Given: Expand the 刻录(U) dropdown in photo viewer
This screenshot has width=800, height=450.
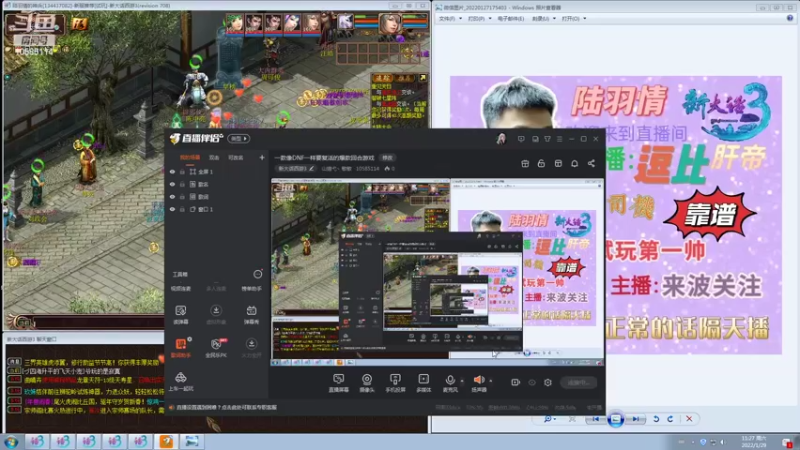Looking at the screenshot, I should (544, 18).
